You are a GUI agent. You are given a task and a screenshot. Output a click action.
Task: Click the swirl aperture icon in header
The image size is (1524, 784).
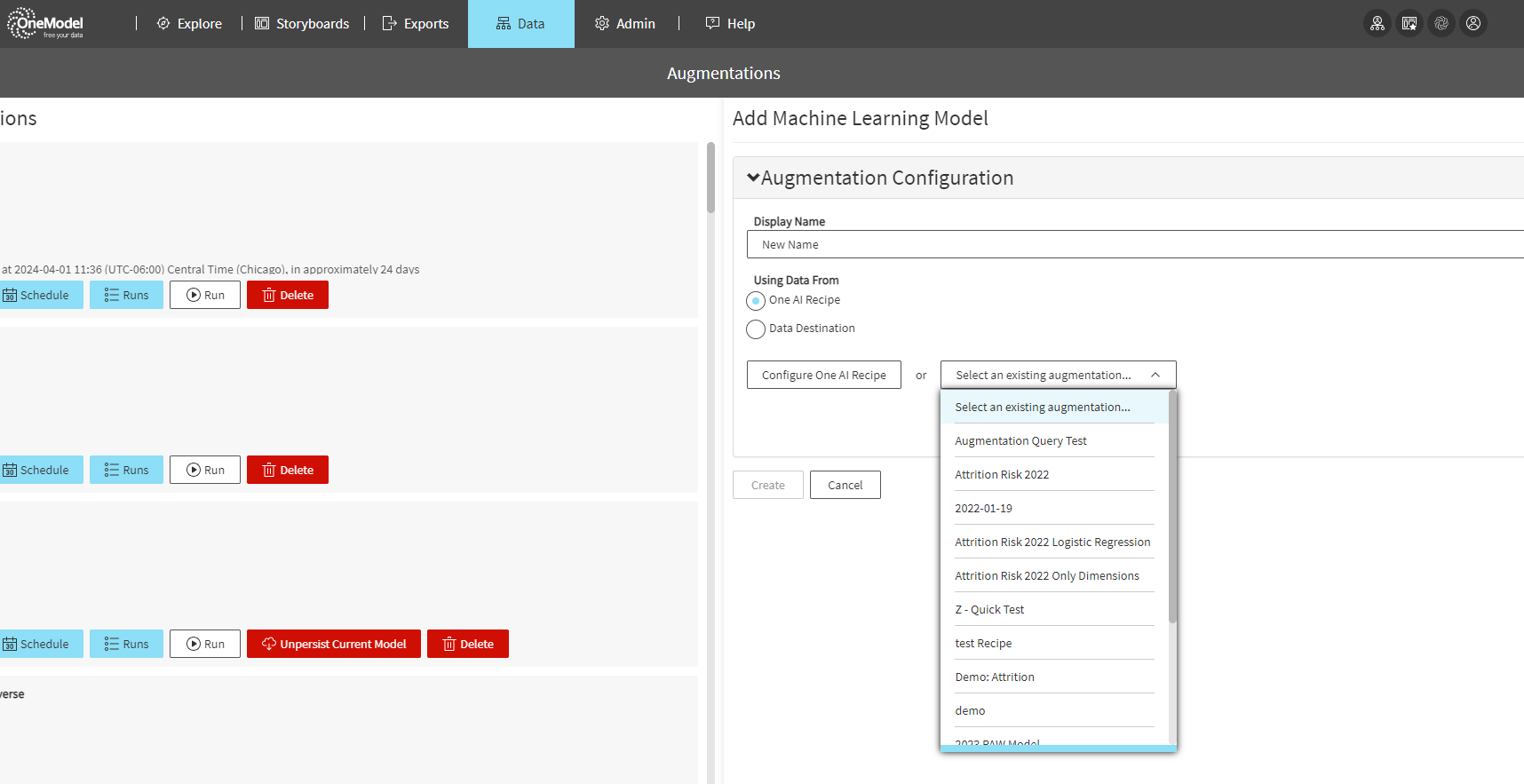click(x=1441, y=23)
